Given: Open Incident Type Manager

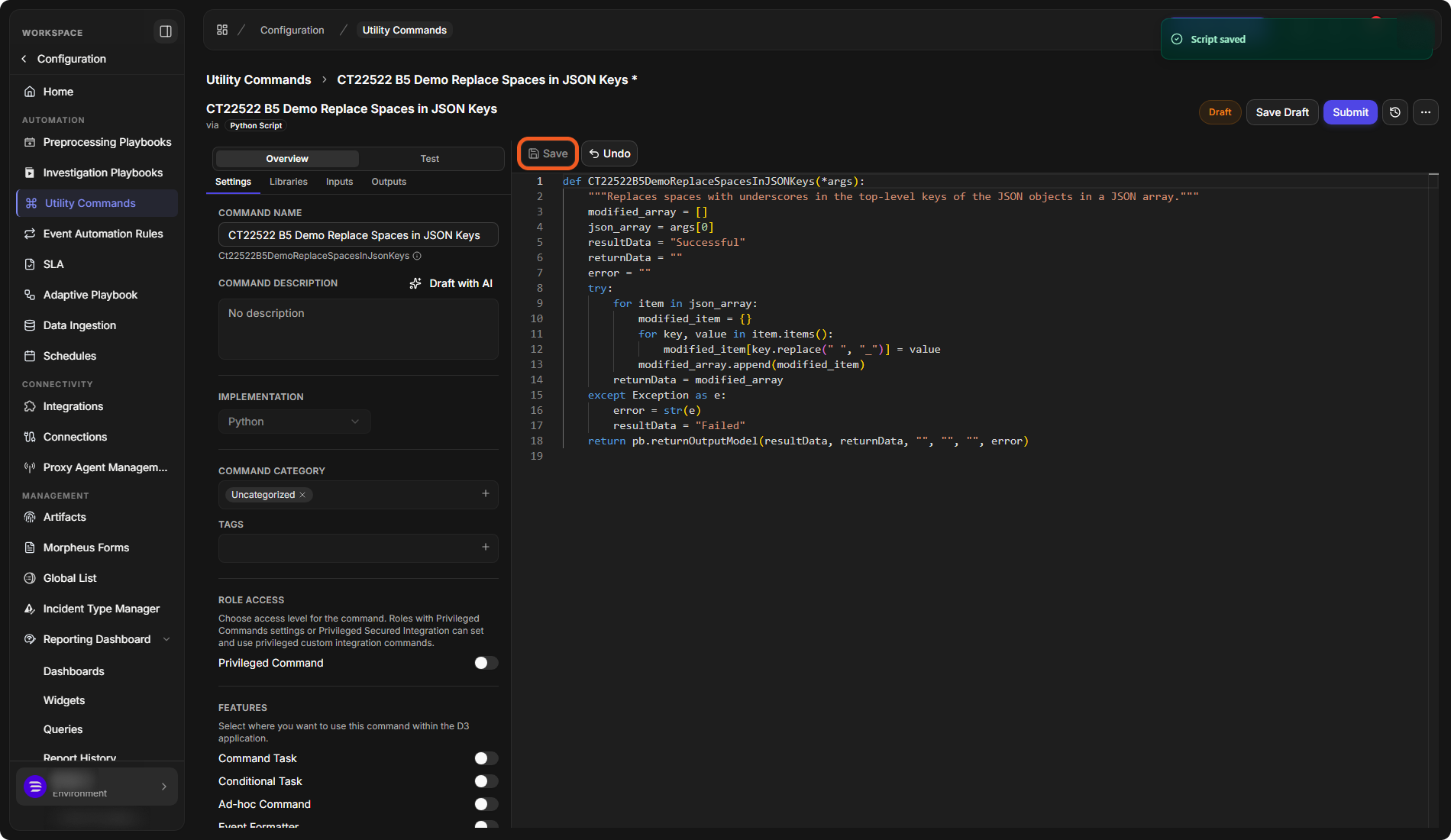Looking at the screenshot, I should click(x=97, y=609).
